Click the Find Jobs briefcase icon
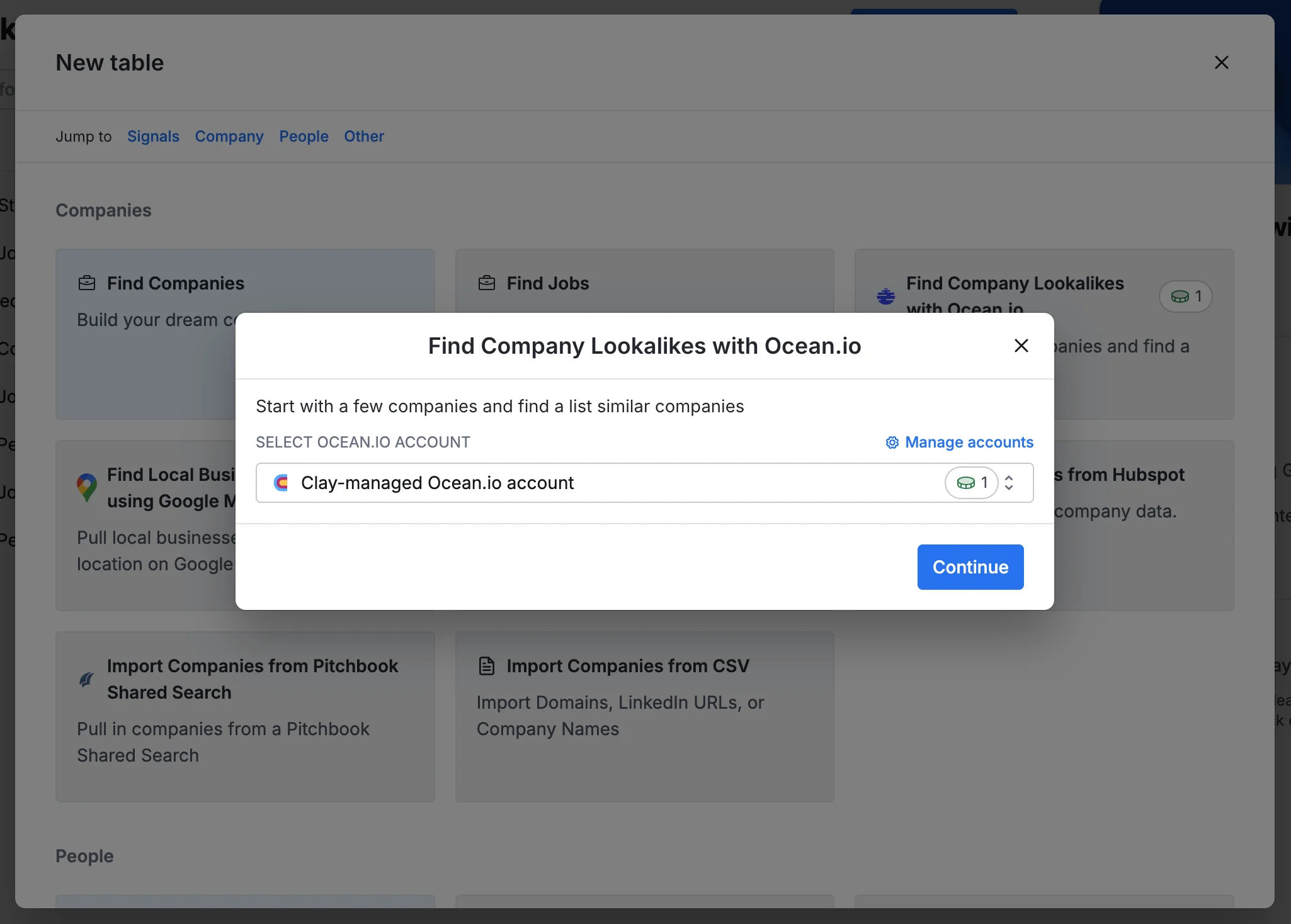The height and width of the screenshot is (924, 1291). (x=486, y=283)
